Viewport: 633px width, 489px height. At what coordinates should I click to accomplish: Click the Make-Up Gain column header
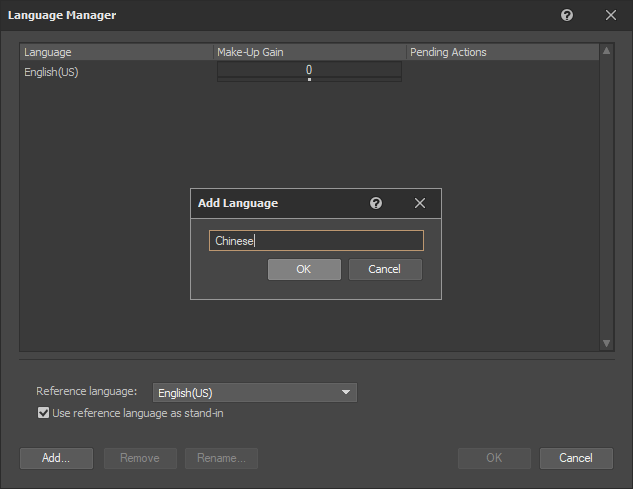[x=310, y=52]
